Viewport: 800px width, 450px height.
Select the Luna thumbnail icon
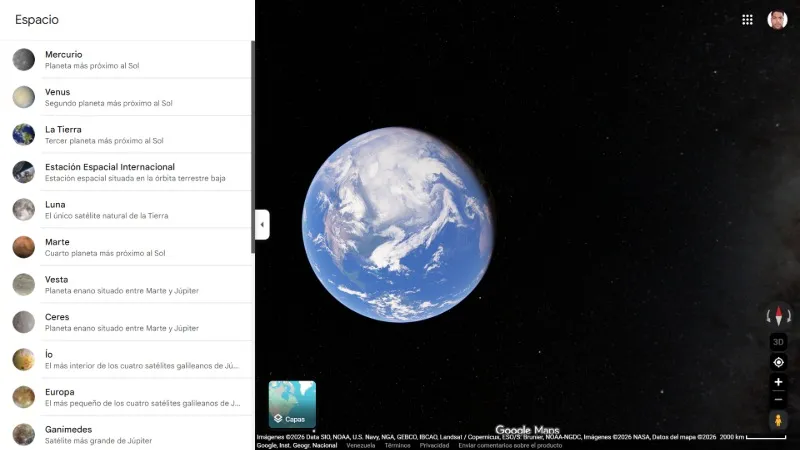click(x=23, y=210)
